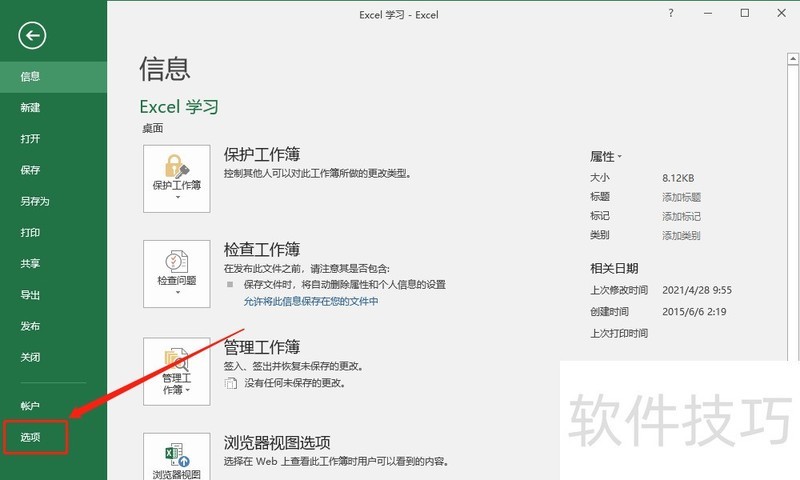Open the 另存为 menu item
The width and height of the screenshot is (800, 480).
(34, 201)
